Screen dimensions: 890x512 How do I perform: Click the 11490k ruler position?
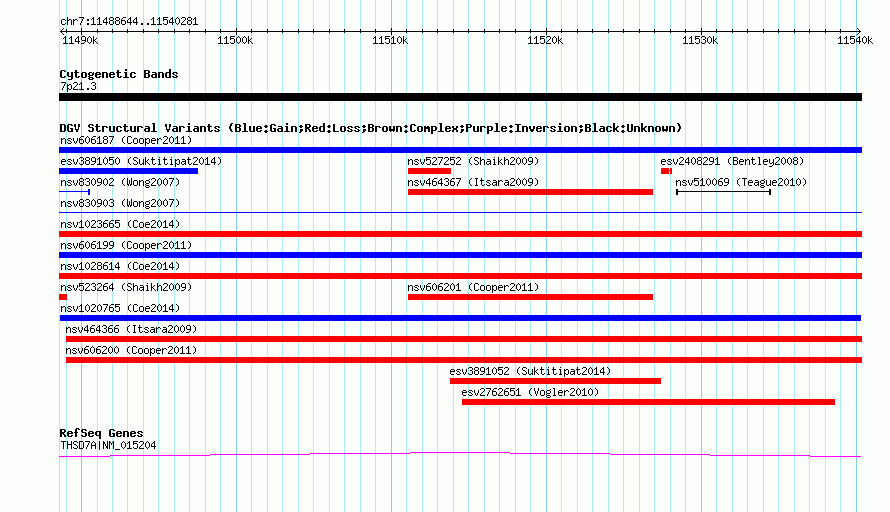(x=79, y=40)
